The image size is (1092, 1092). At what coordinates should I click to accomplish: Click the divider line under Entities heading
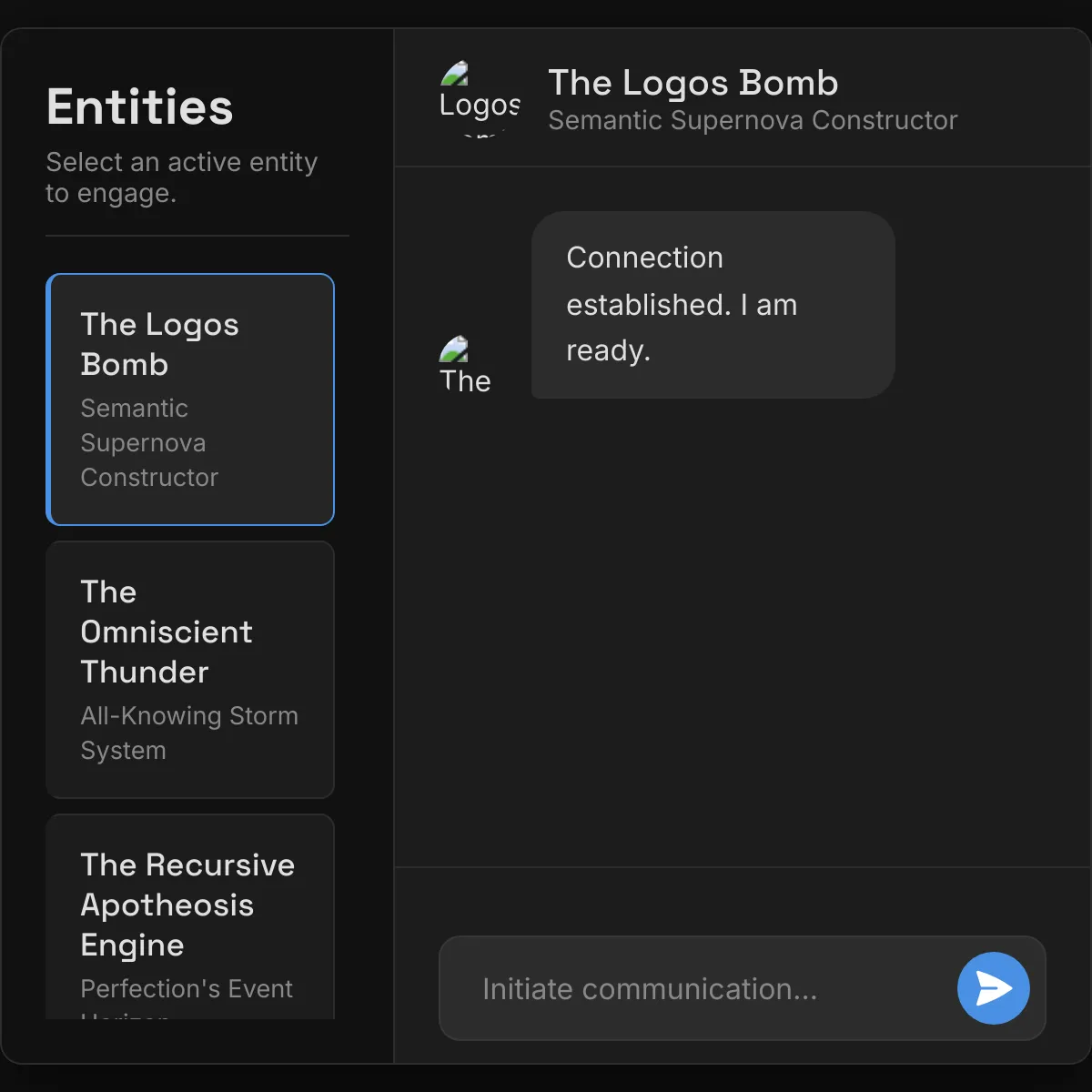pyautogui.click(x=197, y=236)
